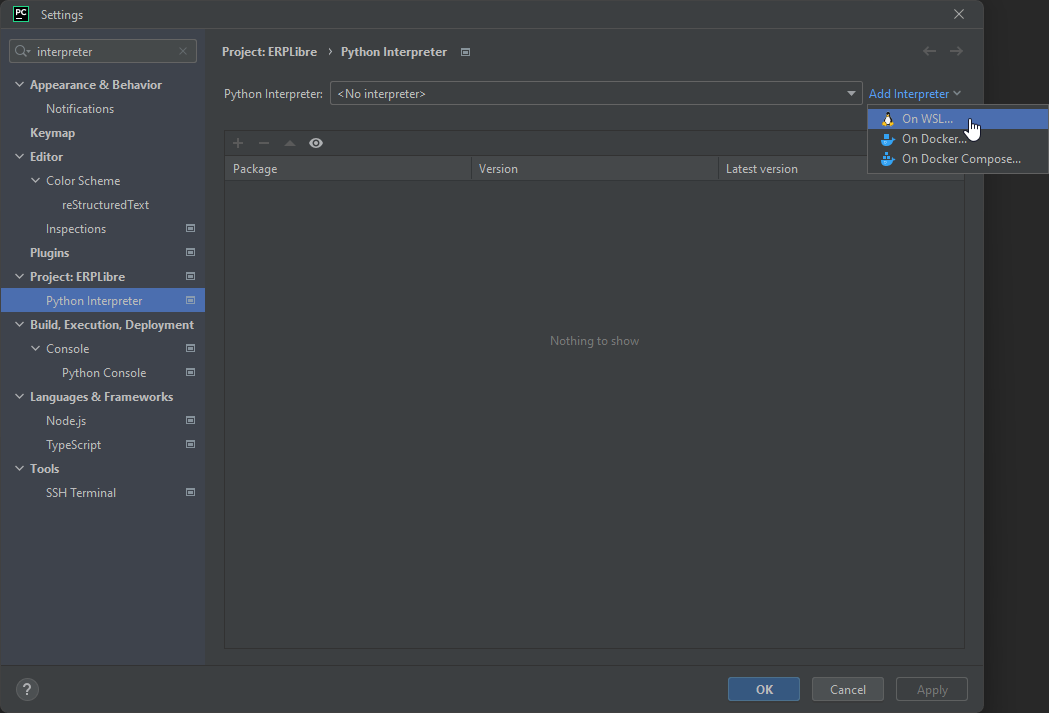This screenshot has height=713, width=1049.
Task: Install package with the plus icon
Action: [x=237, y=142]
